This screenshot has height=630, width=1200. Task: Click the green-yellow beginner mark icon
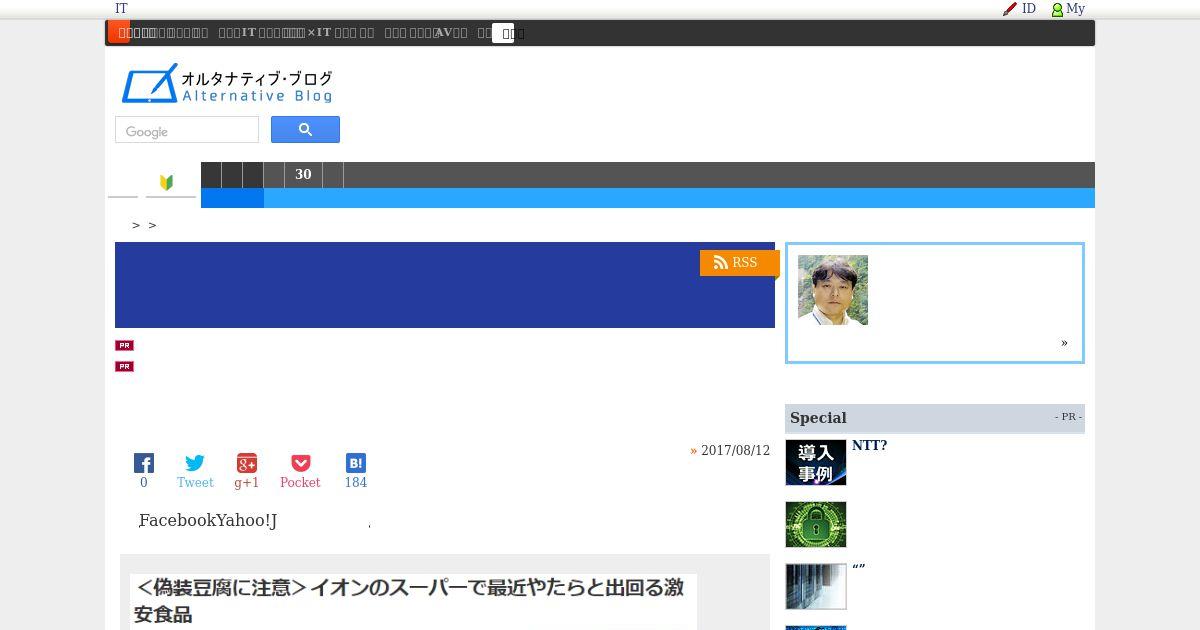tap(167, 182)
